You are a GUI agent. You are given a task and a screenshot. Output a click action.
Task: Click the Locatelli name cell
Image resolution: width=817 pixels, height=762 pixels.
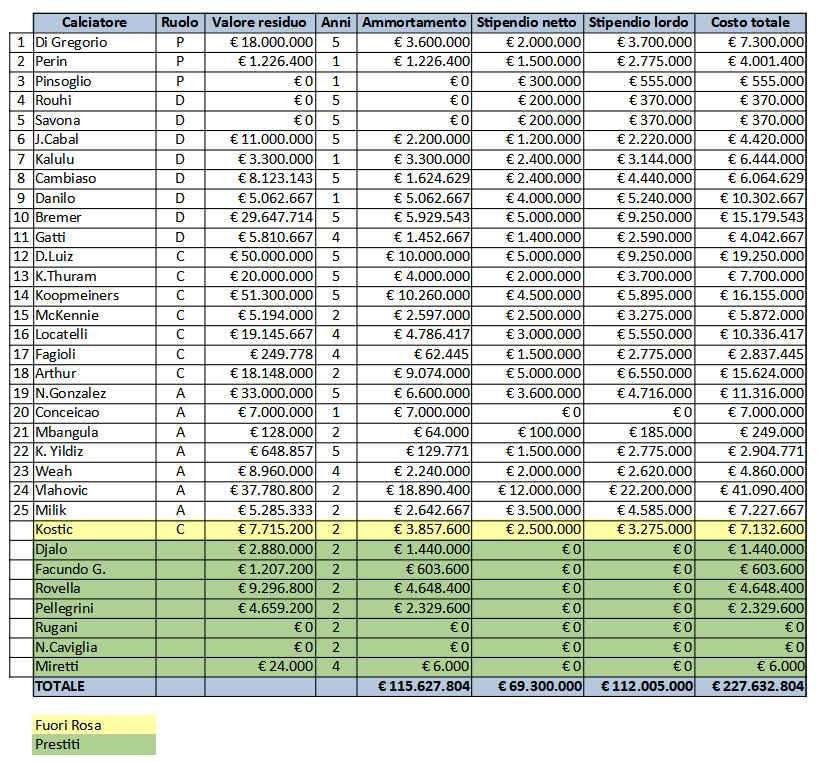point(94,335)
